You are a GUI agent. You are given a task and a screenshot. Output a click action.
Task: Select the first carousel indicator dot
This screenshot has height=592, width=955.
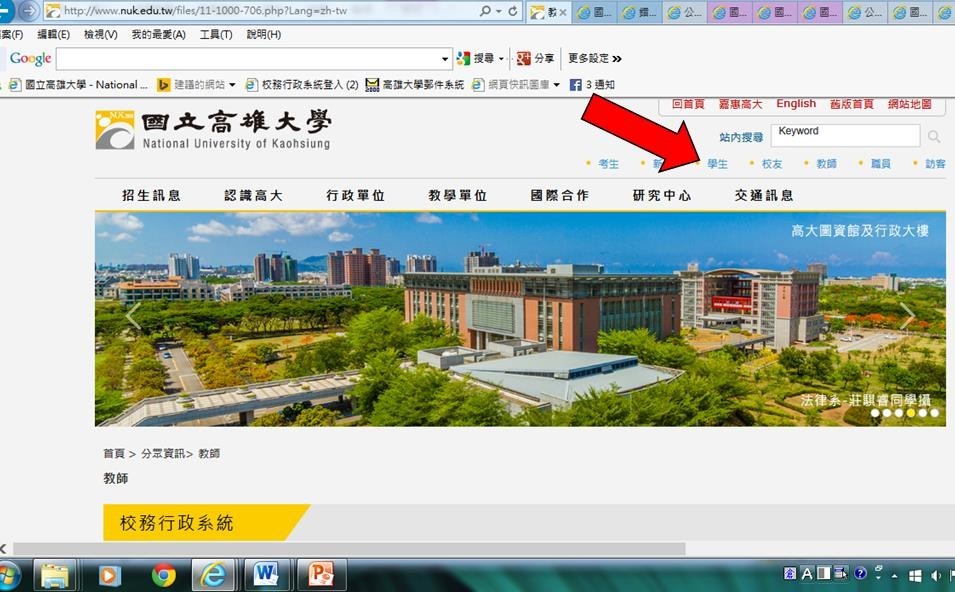point(875,412)
